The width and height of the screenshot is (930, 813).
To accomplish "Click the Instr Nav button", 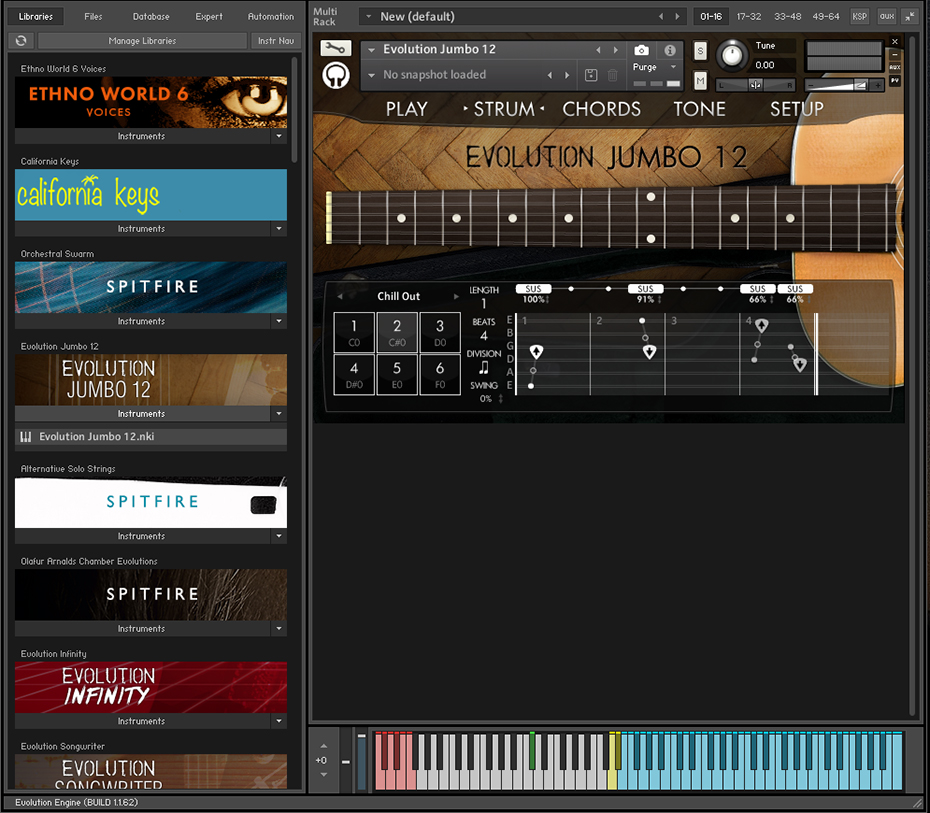I will [276, 40].
